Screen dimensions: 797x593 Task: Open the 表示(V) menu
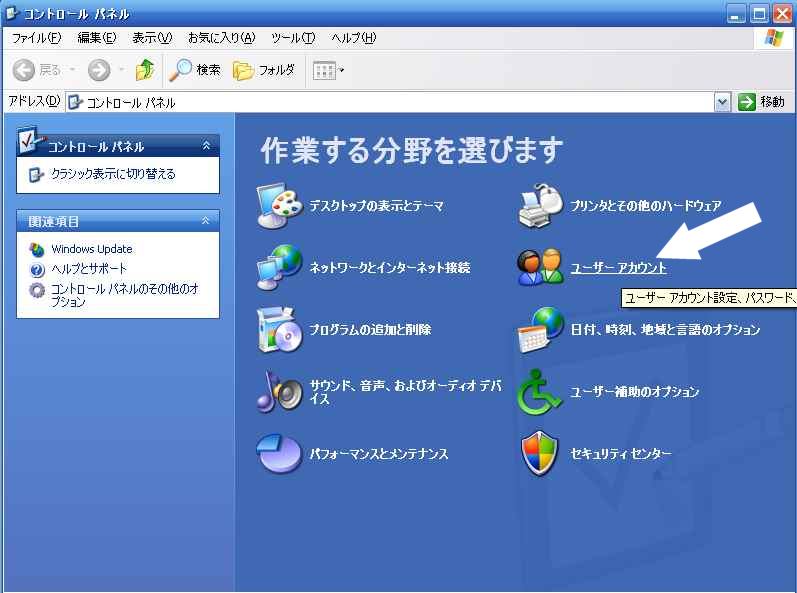[152, 38]
